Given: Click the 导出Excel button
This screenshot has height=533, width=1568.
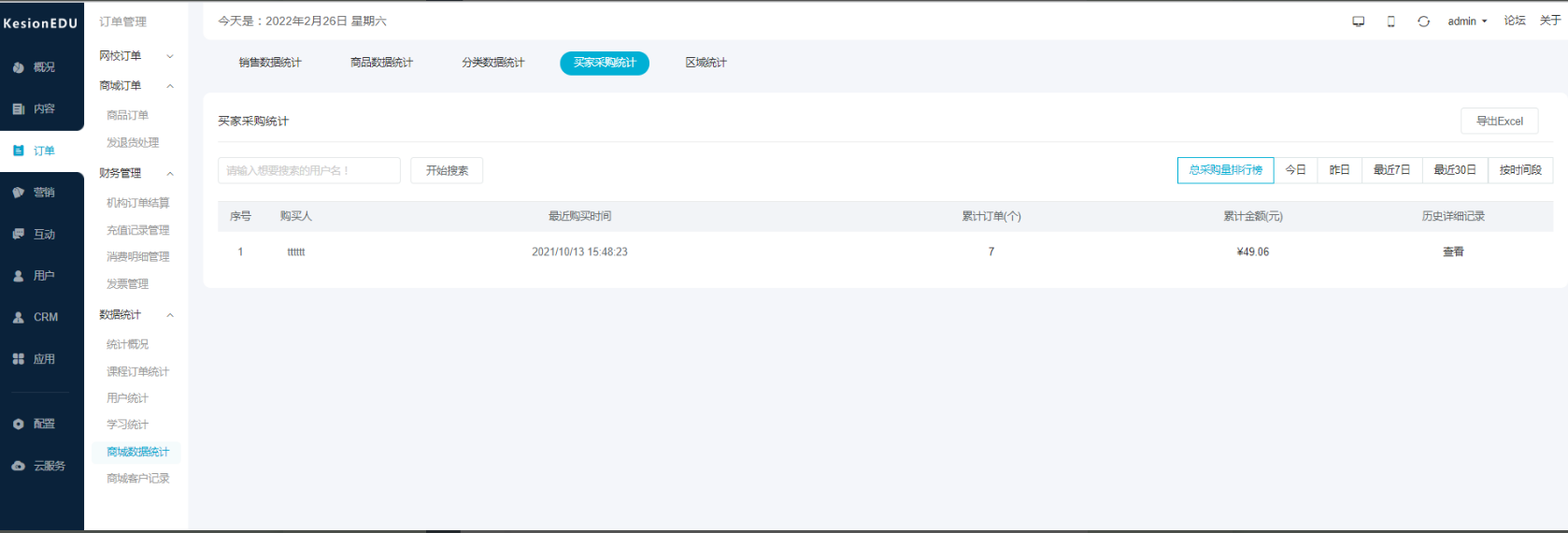Looking at the screenshot, I should tap(1500, 121).
